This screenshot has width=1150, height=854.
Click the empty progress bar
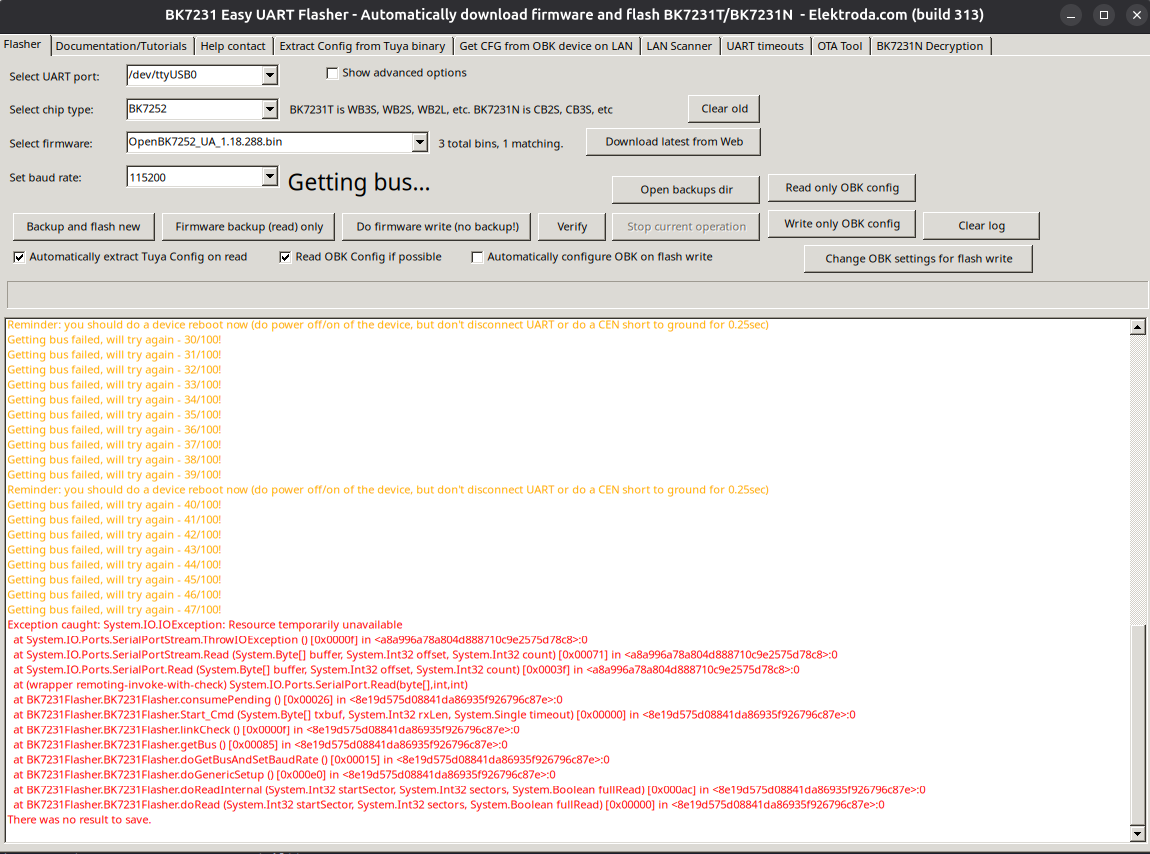(x=577, y=294)
